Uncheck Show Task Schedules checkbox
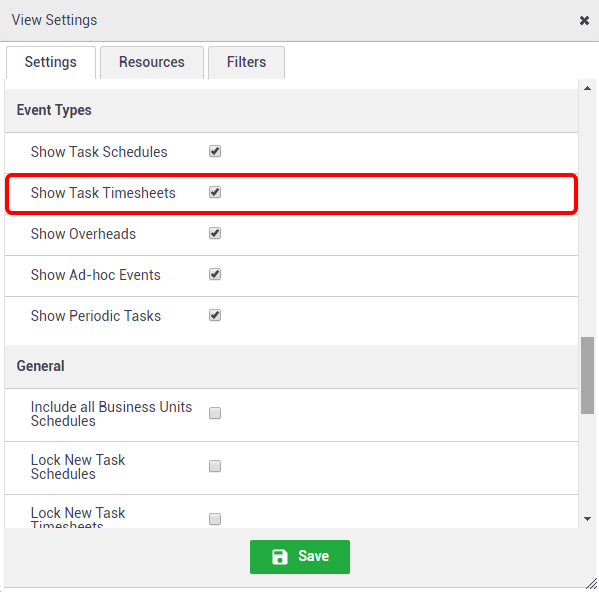 click(215, 151)
